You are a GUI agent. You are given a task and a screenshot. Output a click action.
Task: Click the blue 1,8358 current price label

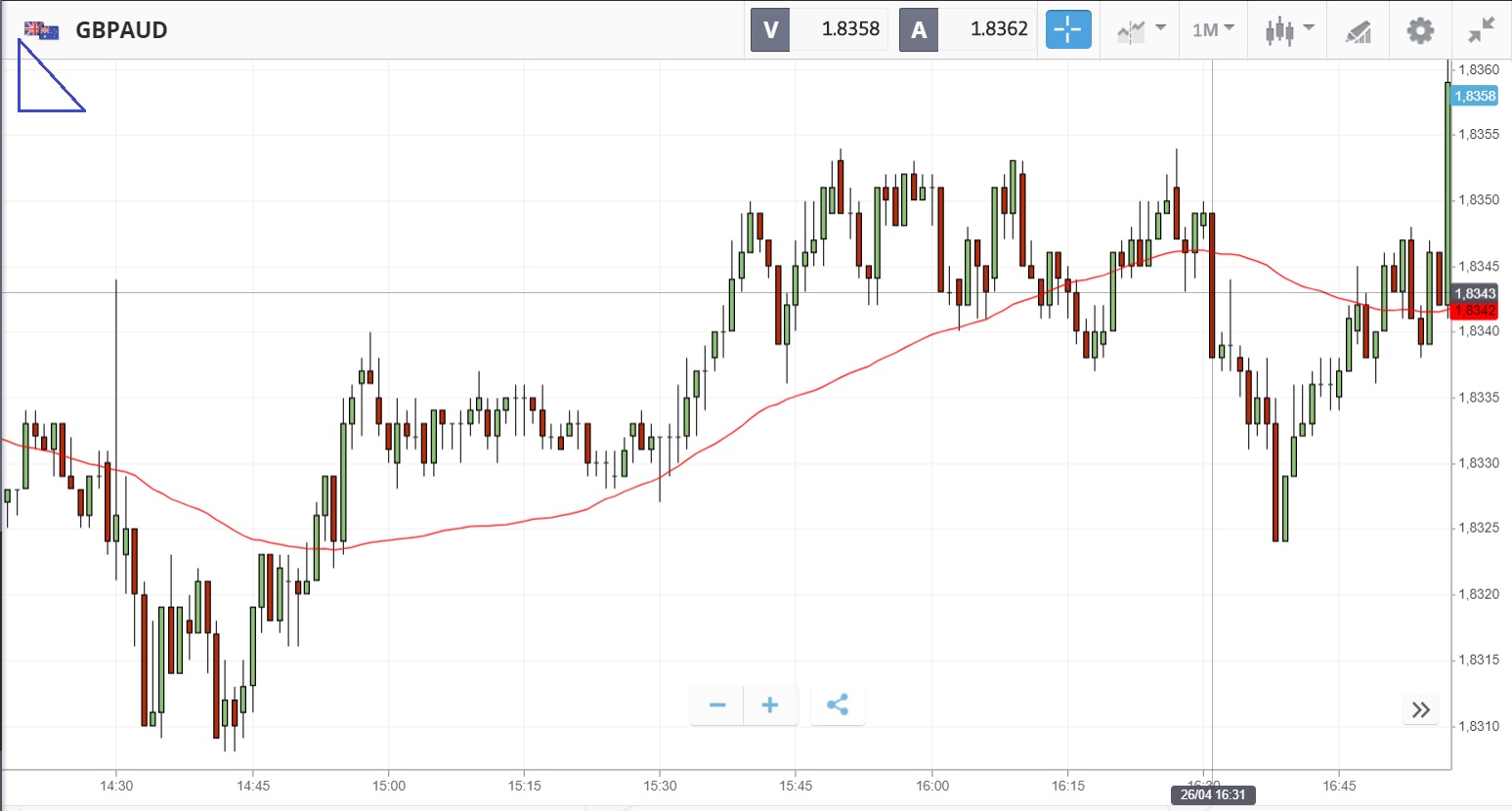1475,96
